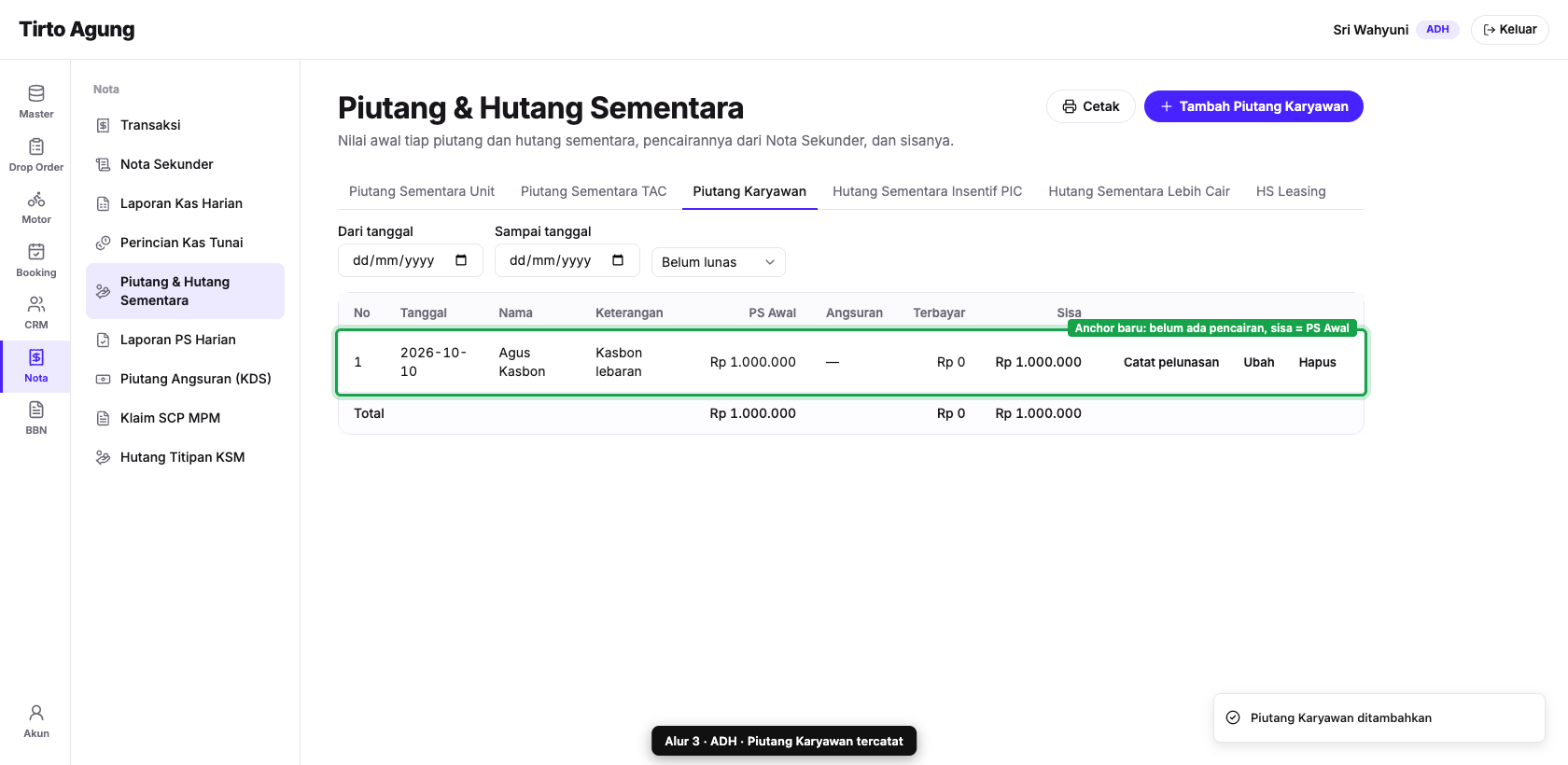Click the Tirto Agung logo text
The height and width of the screenshot is (765, 1568).
pyautogui.click(x=77, y=29)
